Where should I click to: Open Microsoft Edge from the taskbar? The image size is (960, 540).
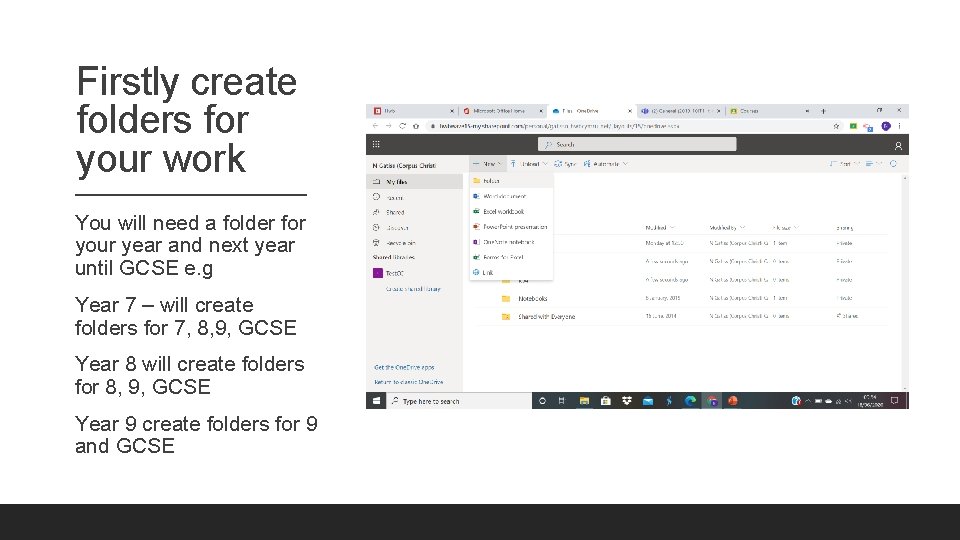click(x=691, y=401)
